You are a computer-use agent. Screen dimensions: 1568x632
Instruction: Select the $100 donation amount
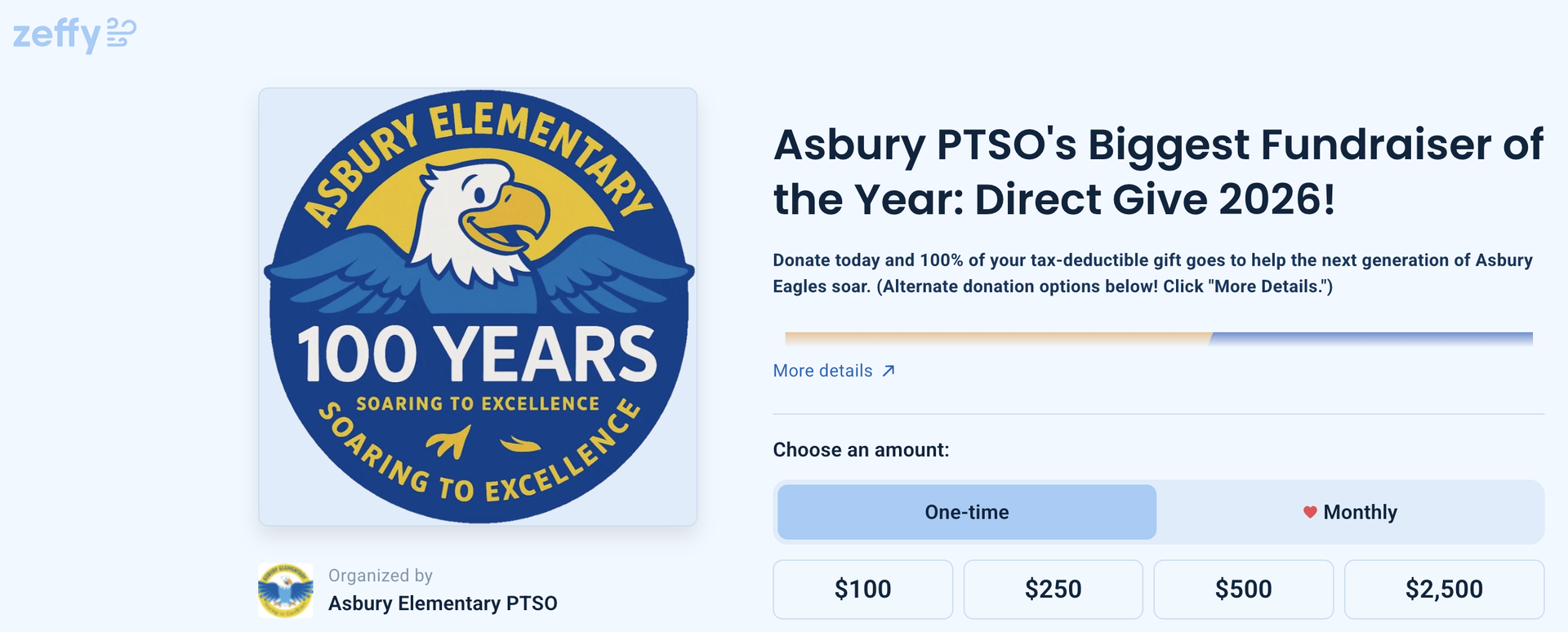click(x=862, y=589)
